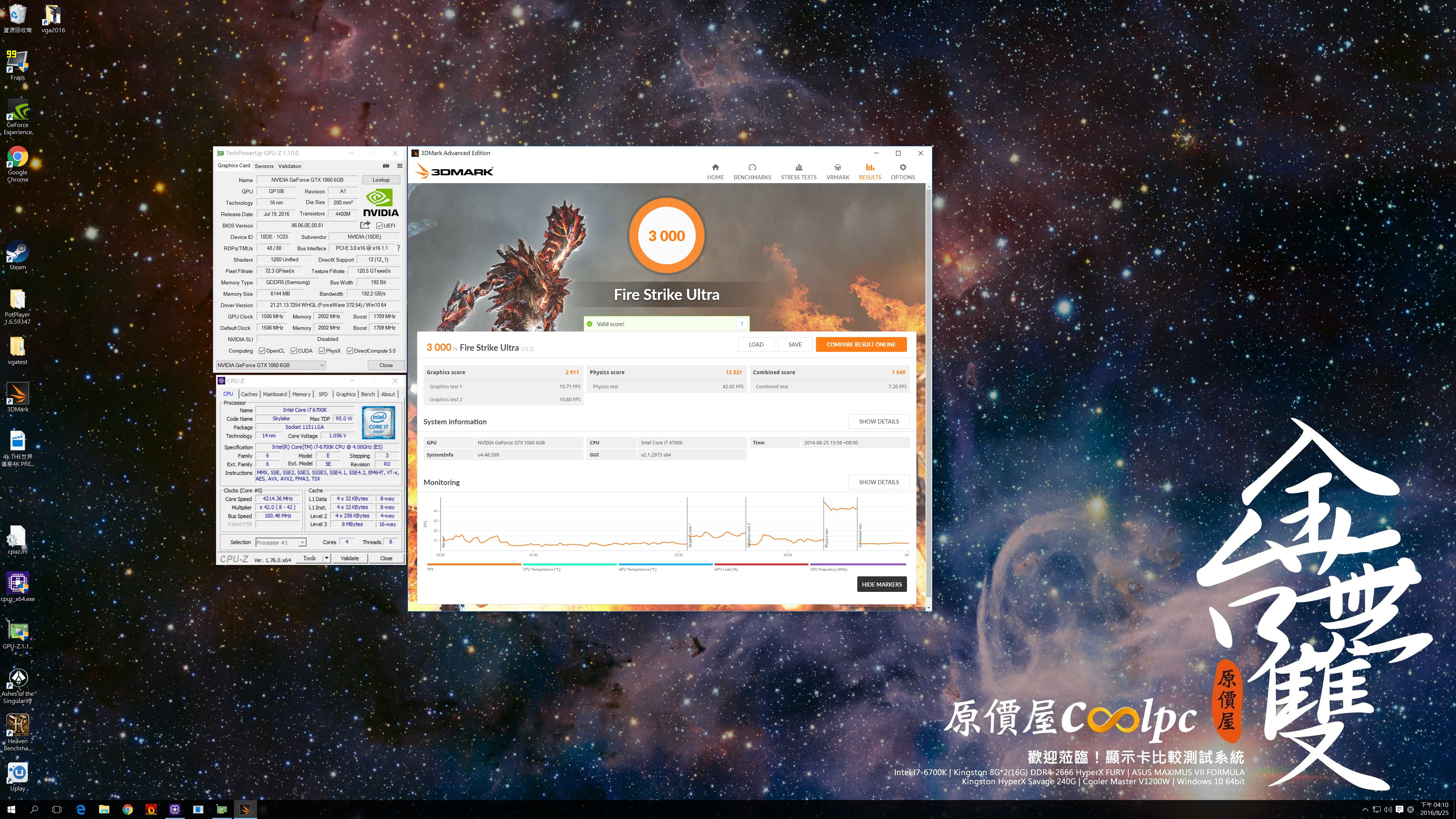Open the GeForce Experience desktop icon
Screen dimensions: 1456x819
pos(17,117)
